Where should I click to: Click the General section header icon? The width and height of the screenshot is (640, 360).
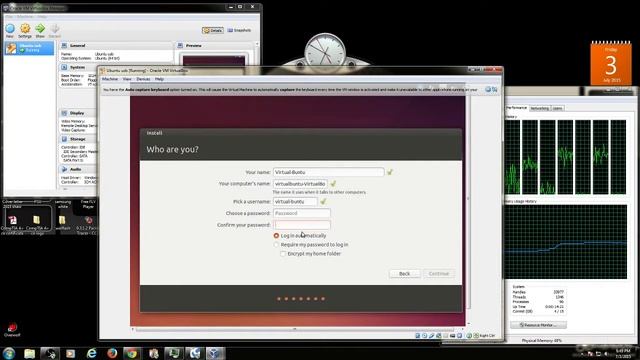coord(64,46)
